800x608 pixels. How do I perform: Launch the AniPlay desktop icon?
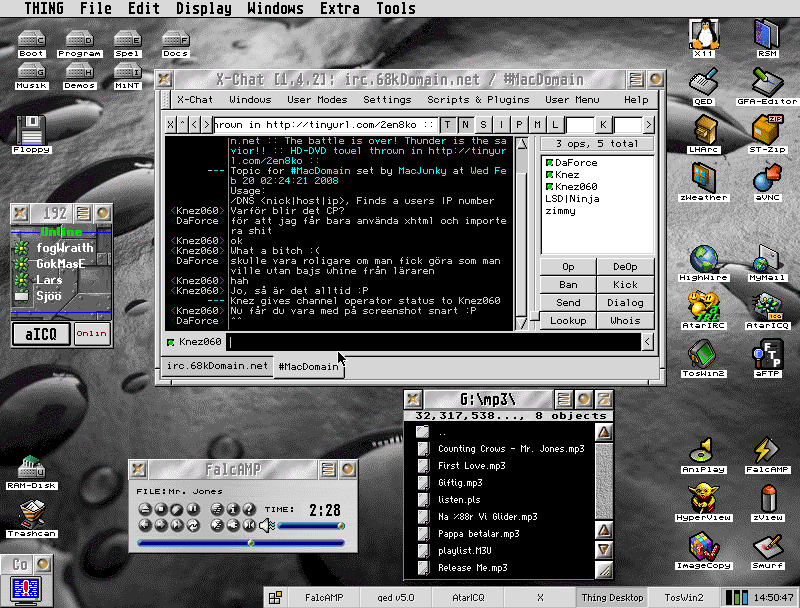[704, 454]
